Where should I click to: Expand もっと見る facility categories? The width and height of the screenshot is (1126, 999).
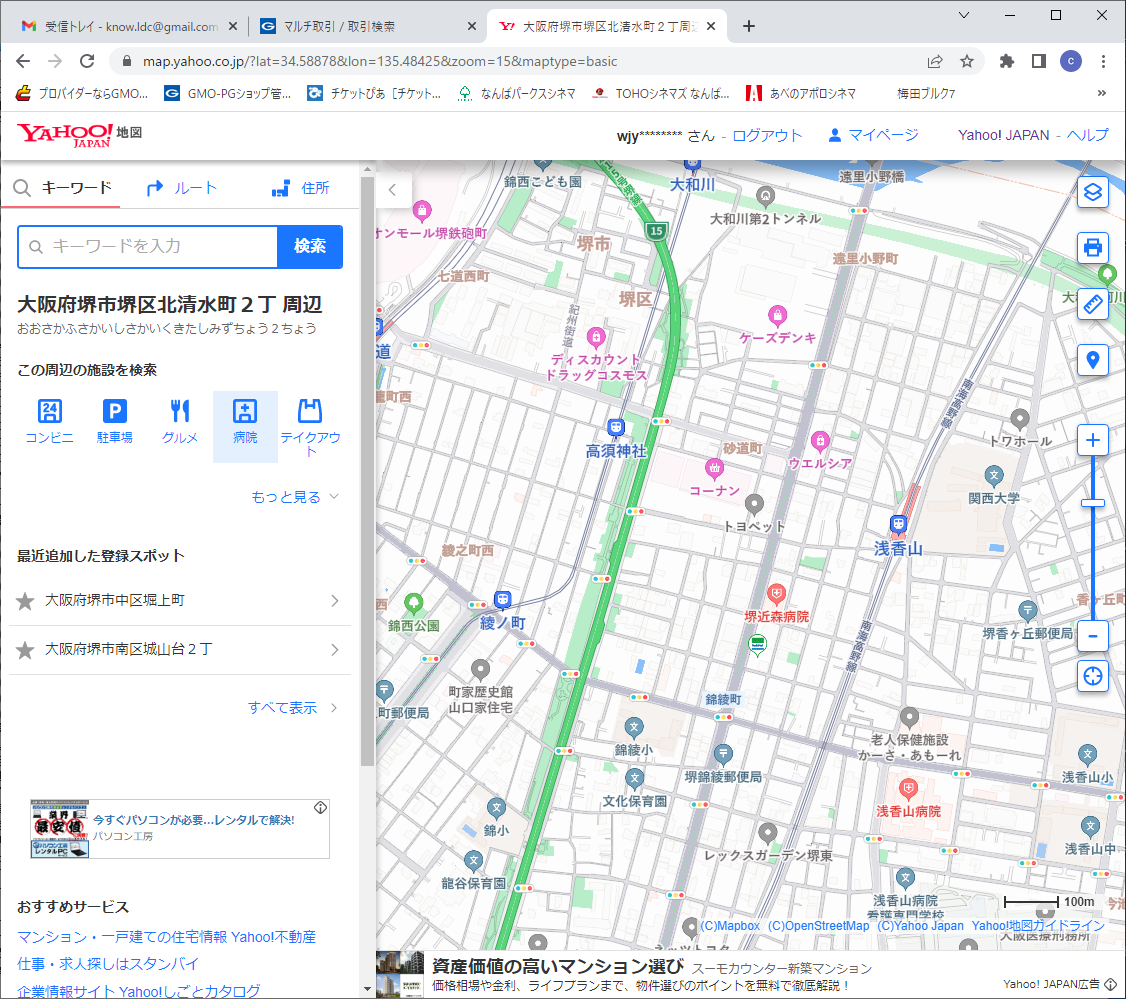click(x=295, y=497)
